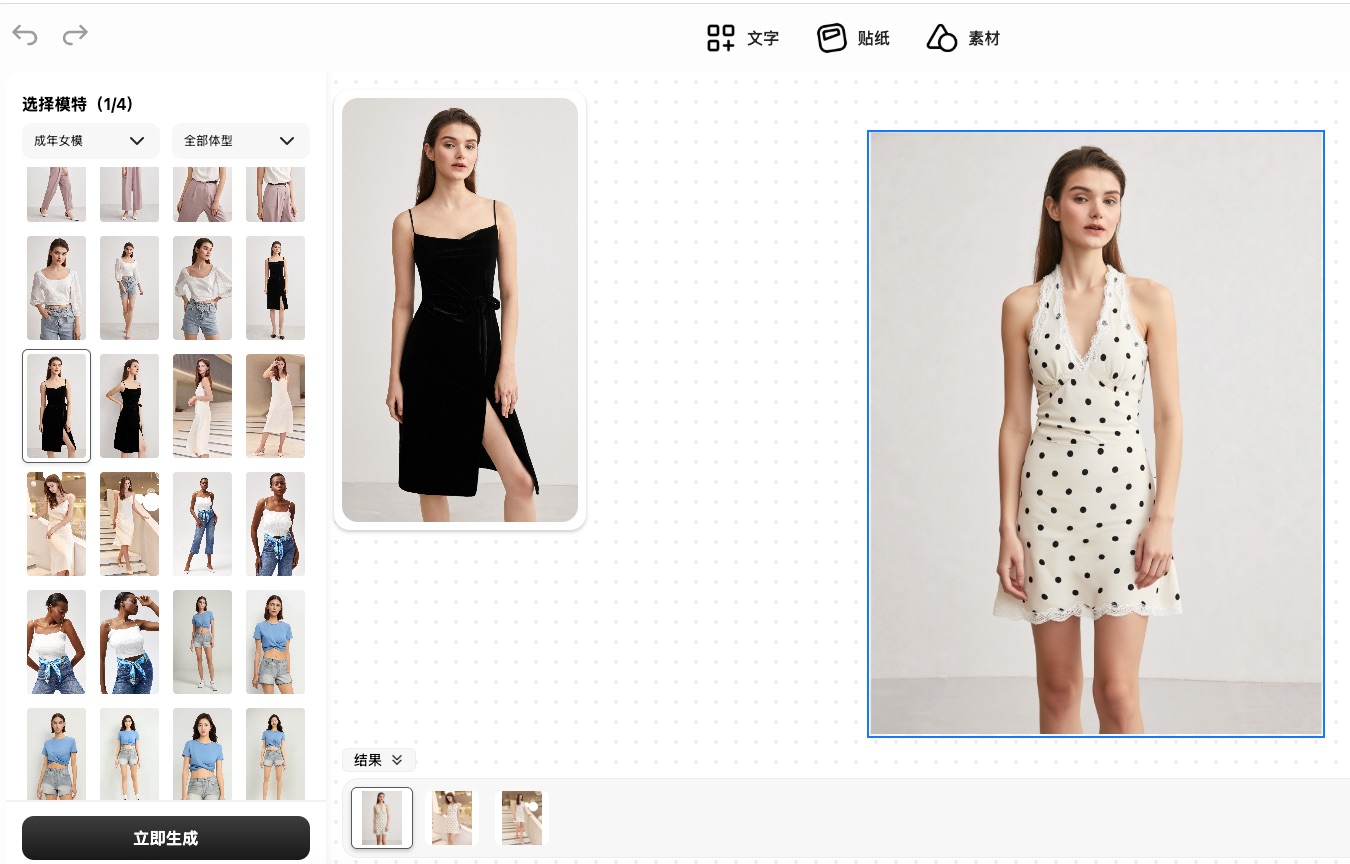Click the black dress model preview card
Viewport: 1350px width, 864px height.
(x=459, y=310)
